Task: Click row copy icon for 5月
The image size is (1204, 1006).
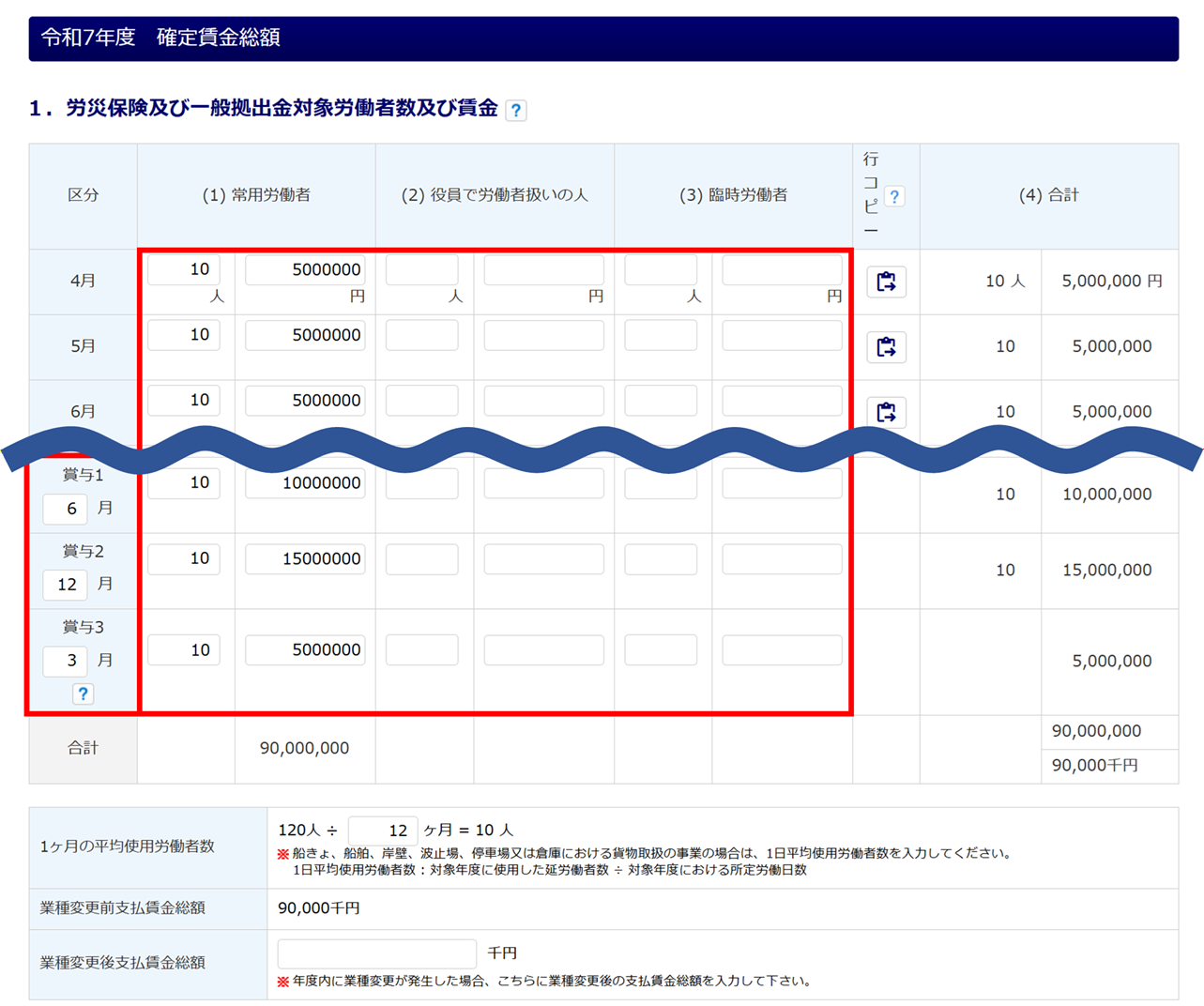Action: [x=886, y=347]
